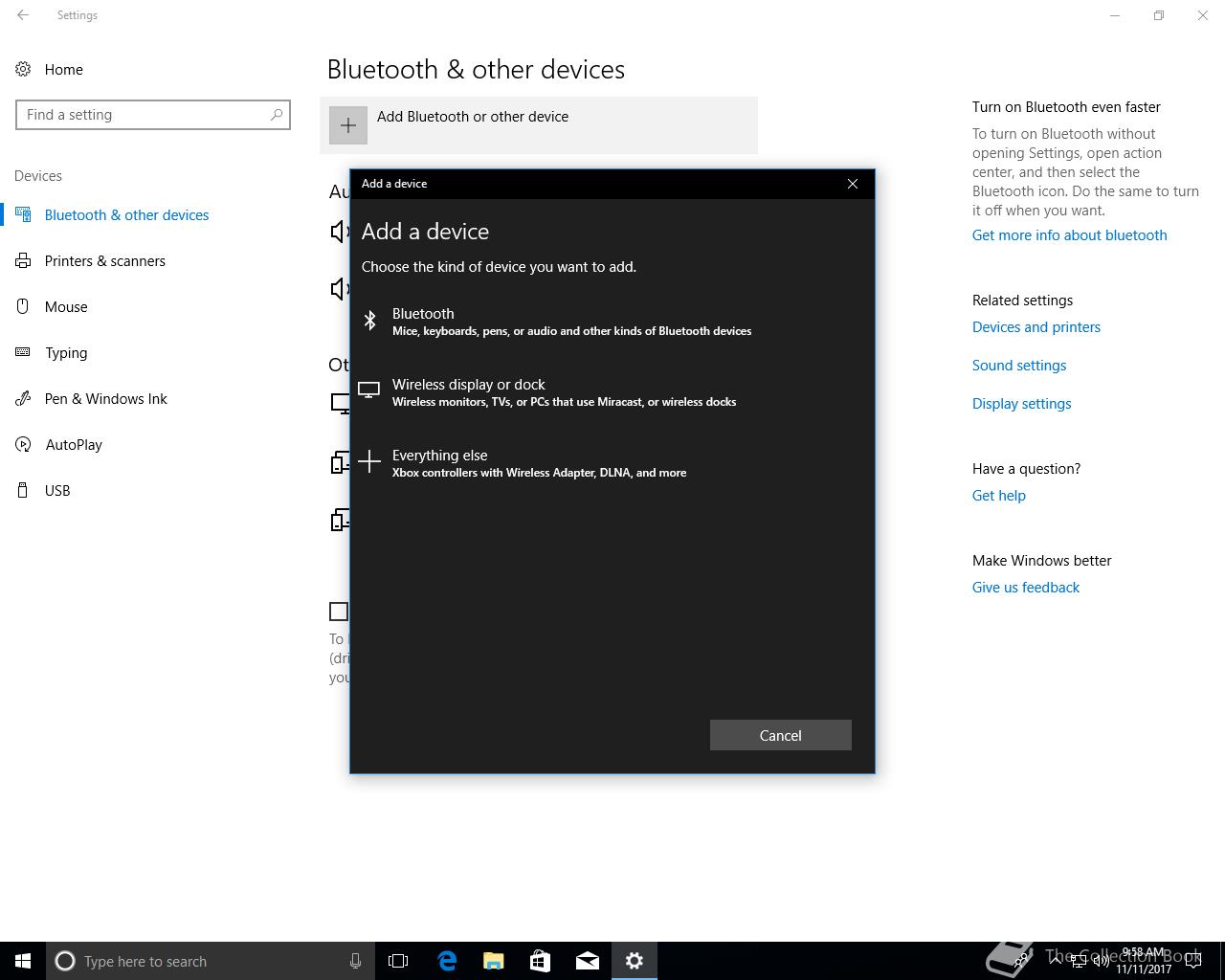This screenshot has height=980, width=1225.
Task: Open Get more info about bluetooth
Action: coord(1069,235)
